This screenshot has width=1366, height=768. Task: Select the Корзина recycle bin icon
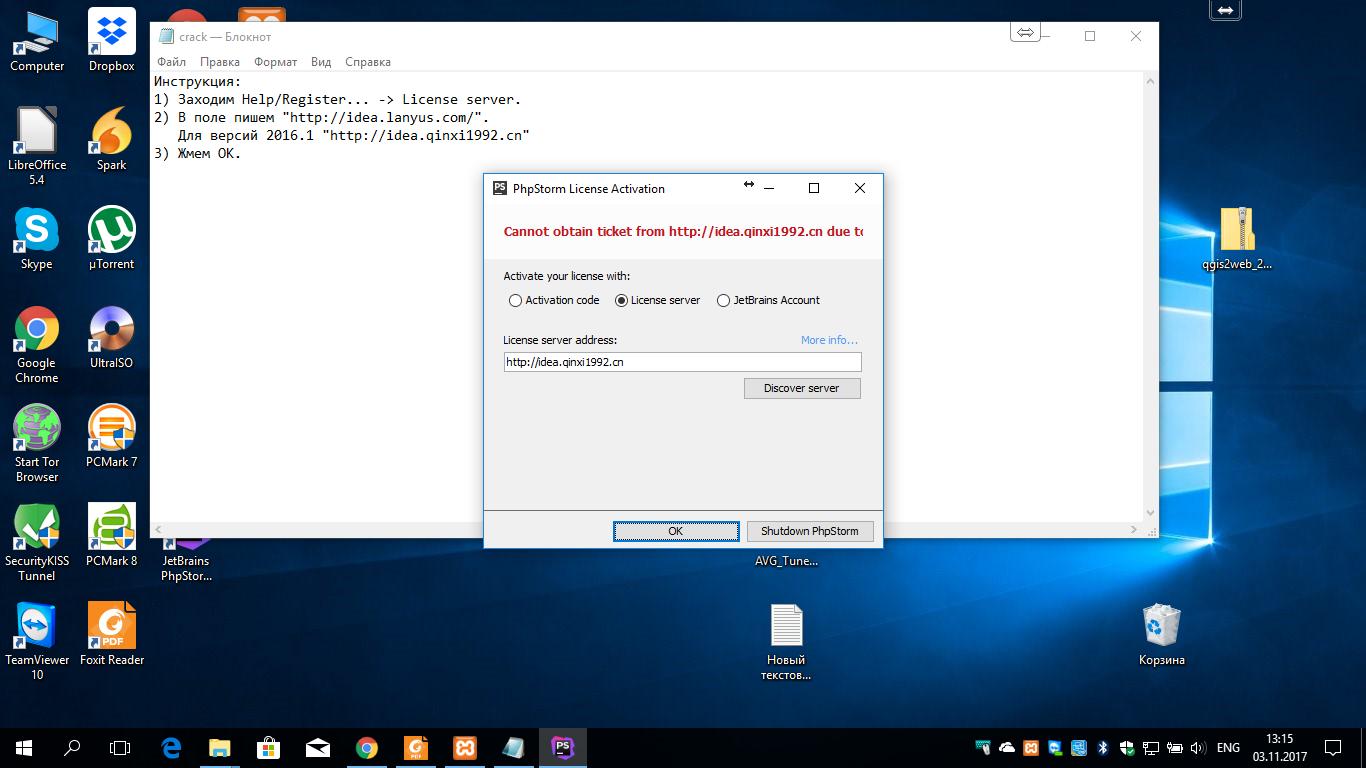(x=1162, y=635)
